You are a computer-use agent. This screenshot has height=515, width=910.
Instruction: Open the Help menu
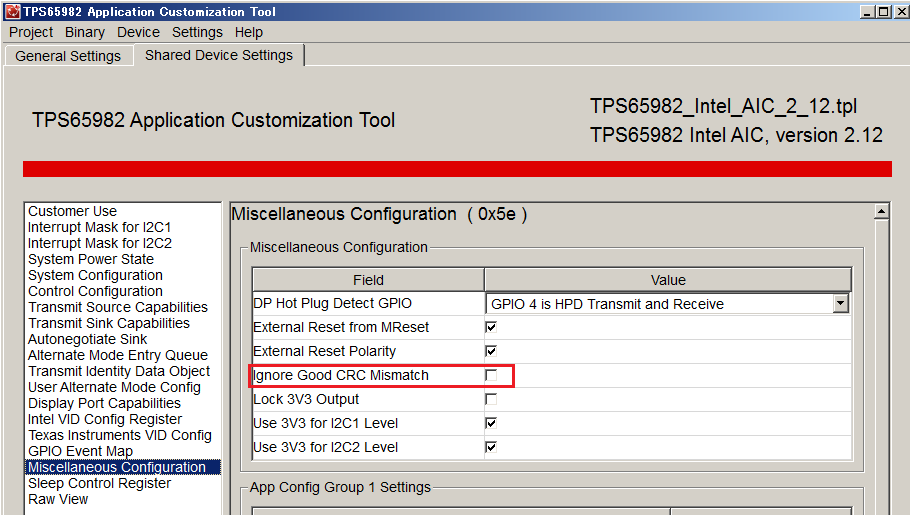249,32
